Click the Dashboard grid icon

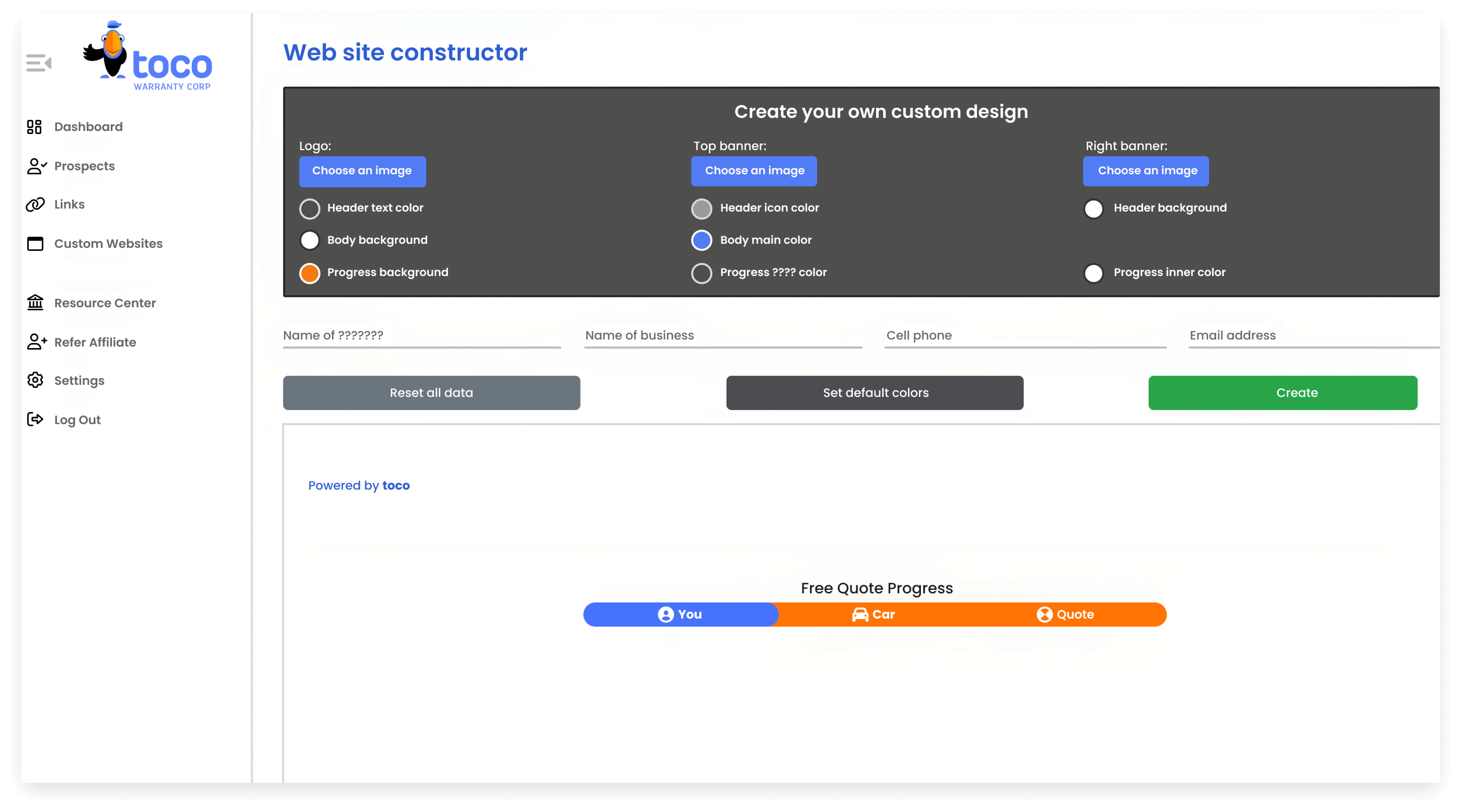tap(35, 126)
